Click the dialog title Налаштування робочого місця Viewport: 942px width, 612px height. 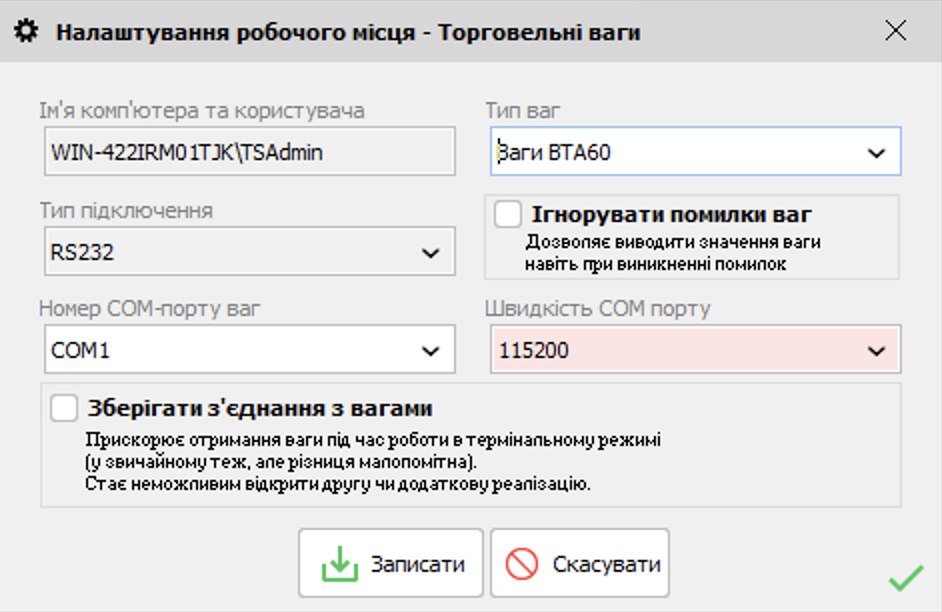pyautogui.click(x=235, y=32)
